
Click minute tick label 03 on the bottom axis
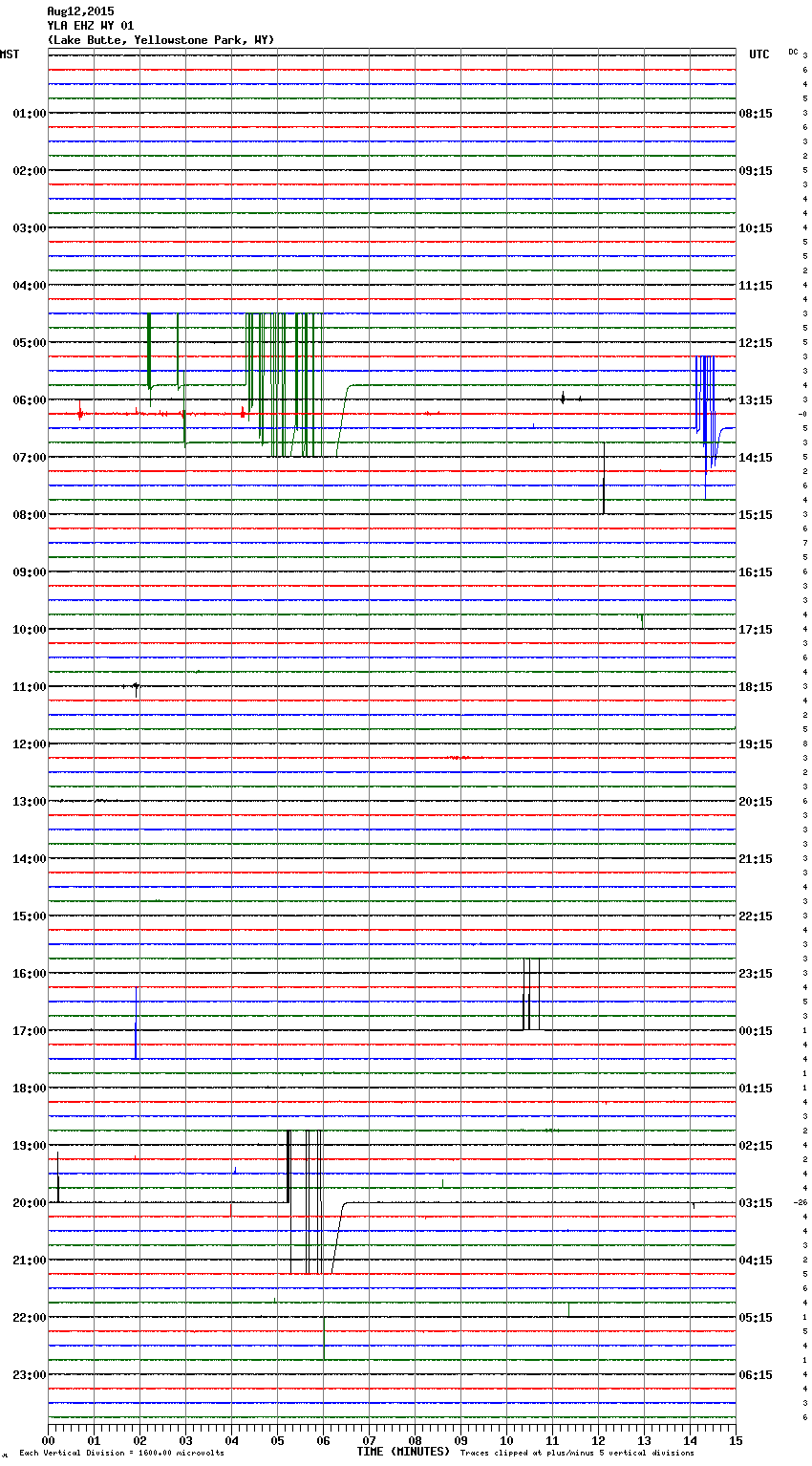pos(185,1440)
